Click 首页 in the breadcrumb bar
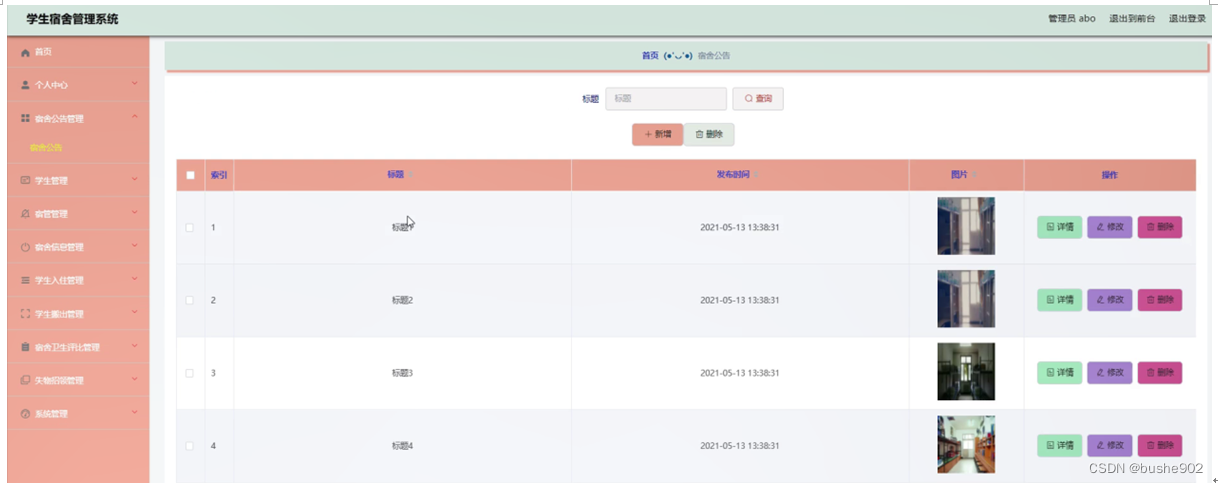1218x483 pixels. tap(650, 56)
